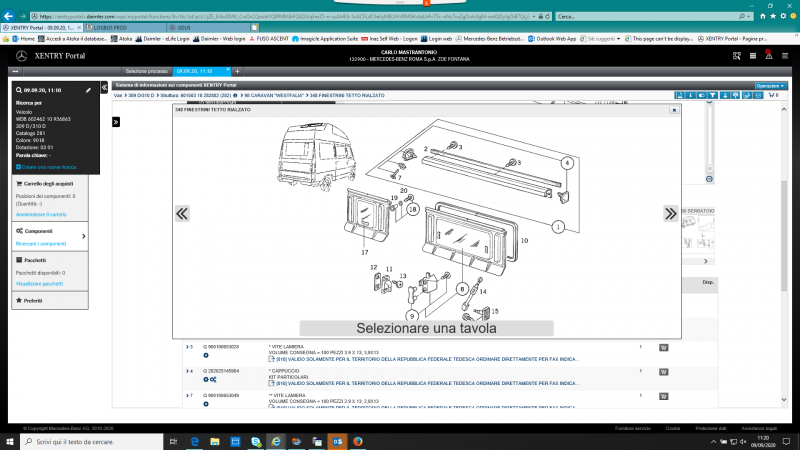
Task: Open the warning notifications icon with red dot
Action: (769, 55)
